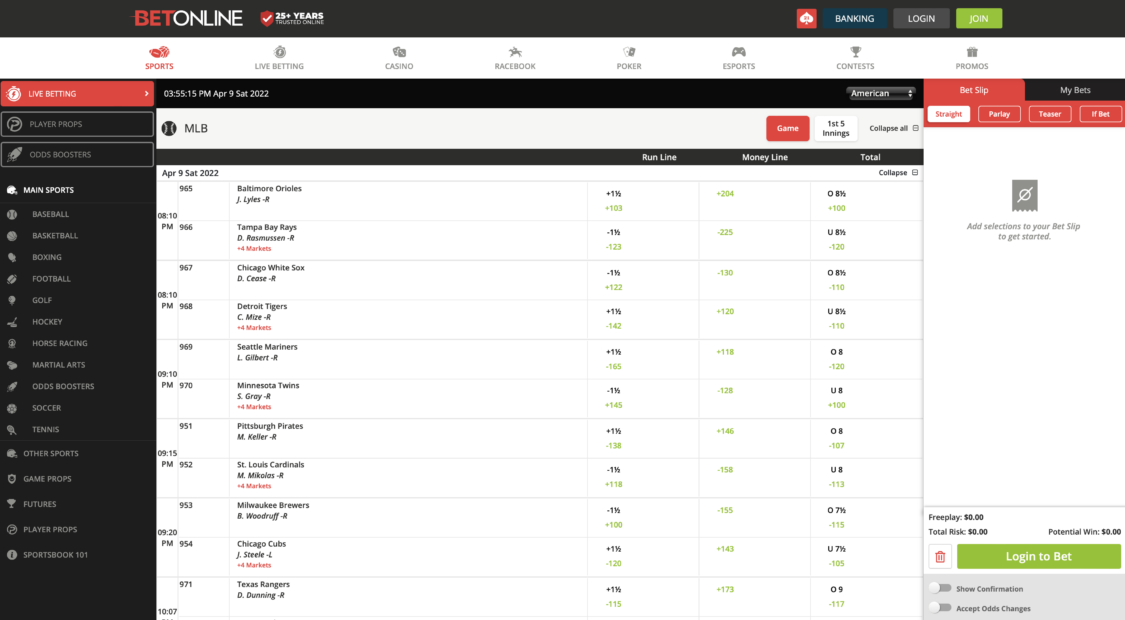Expand +4 Markets under Chicago Cubs
Screen dimensions: 1125x620
point(254,565)
